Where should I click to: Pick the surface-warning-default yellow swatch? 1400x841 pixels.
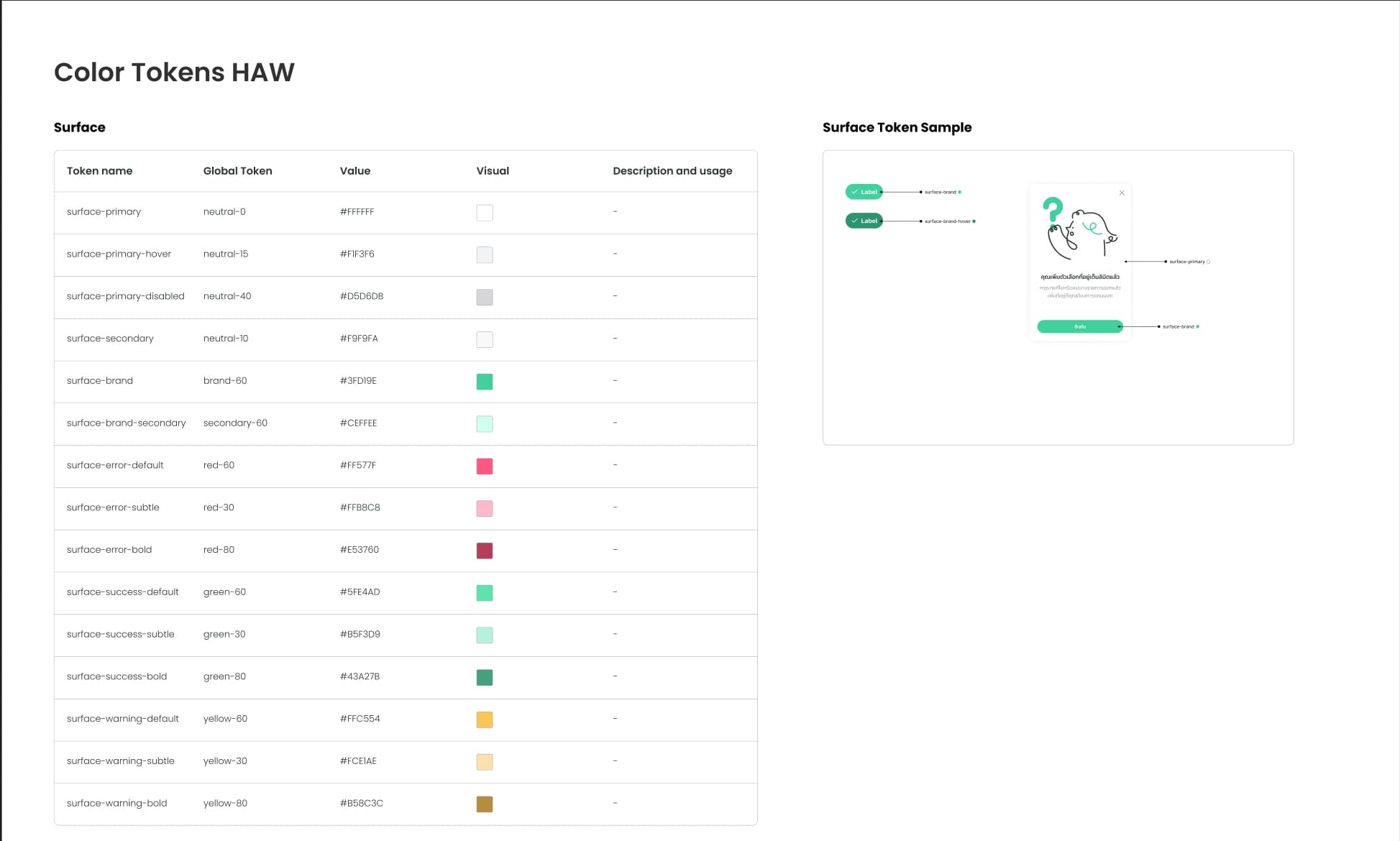[x=485, y=720]
